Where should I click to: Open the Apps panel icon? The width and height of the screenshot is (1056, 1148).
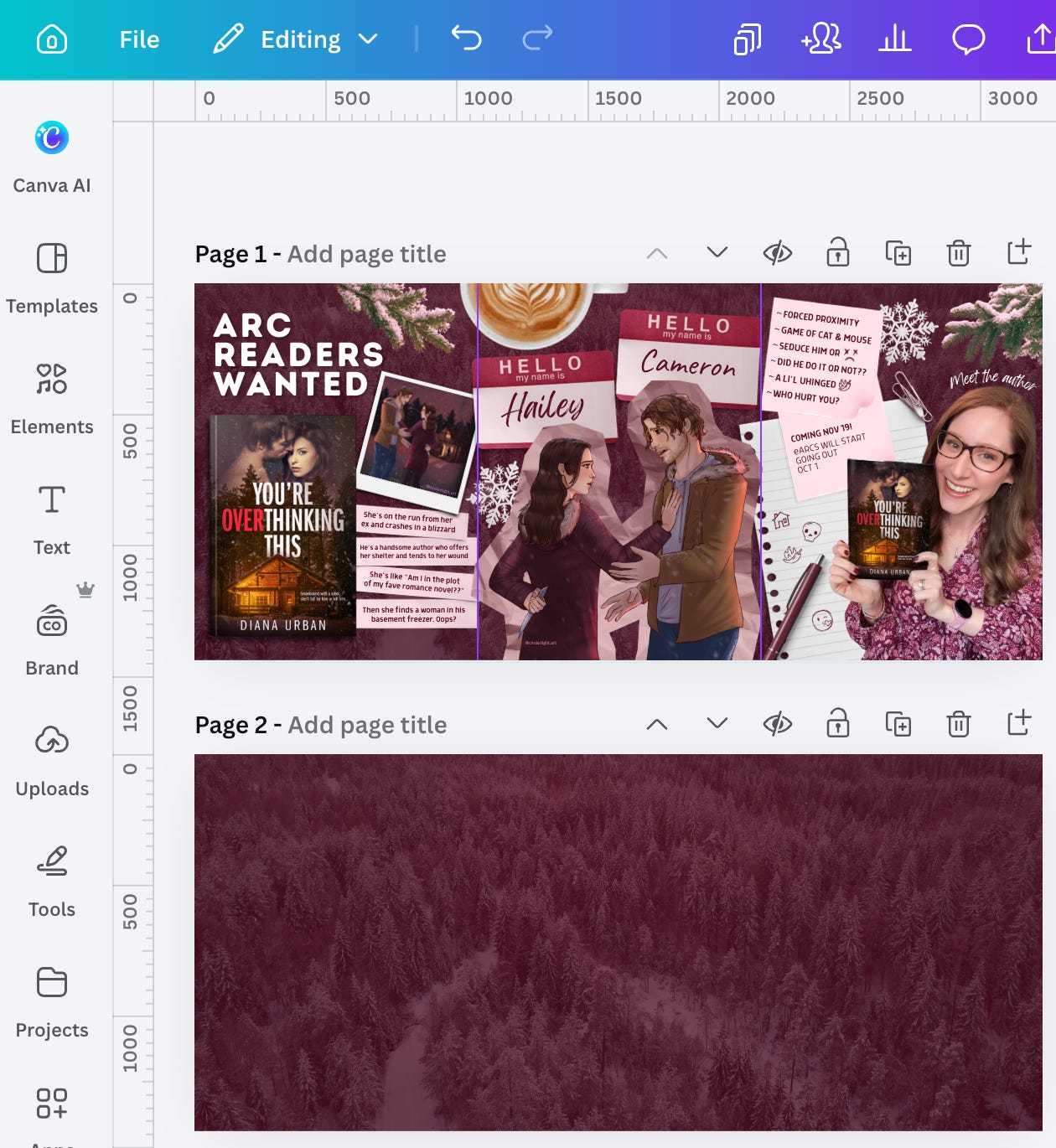(x=52, y=1104)
